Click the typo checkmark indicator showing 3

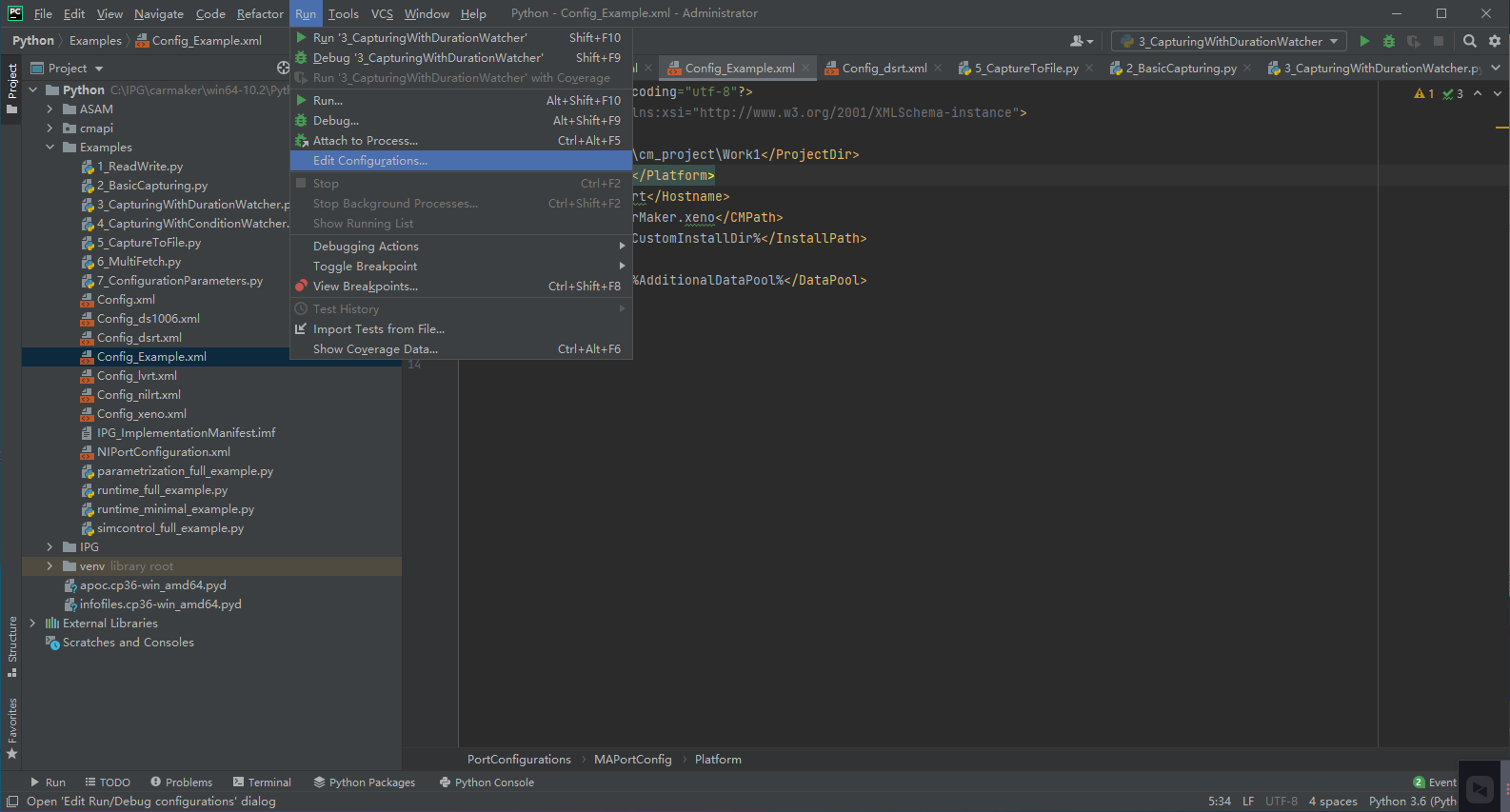(1453, 93)
